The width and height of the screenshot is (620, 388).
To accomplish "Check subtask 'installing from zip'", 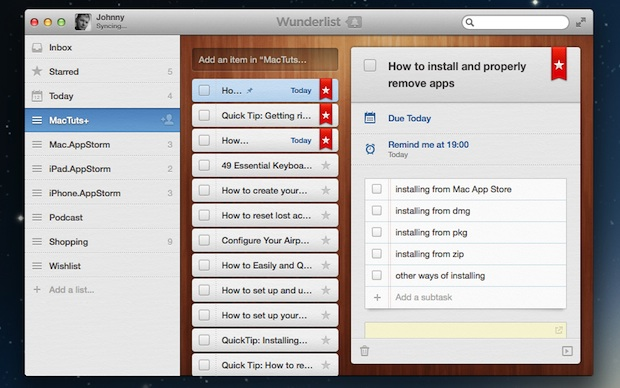I will click(x=377, y=254).
